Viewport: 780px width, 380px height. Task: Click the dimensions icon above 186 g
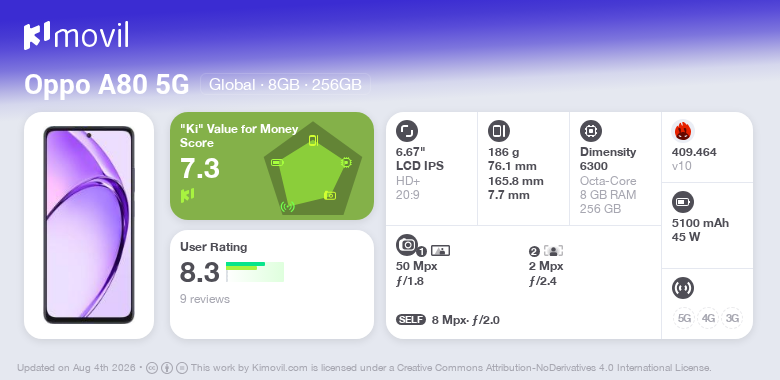click(498, 131)
